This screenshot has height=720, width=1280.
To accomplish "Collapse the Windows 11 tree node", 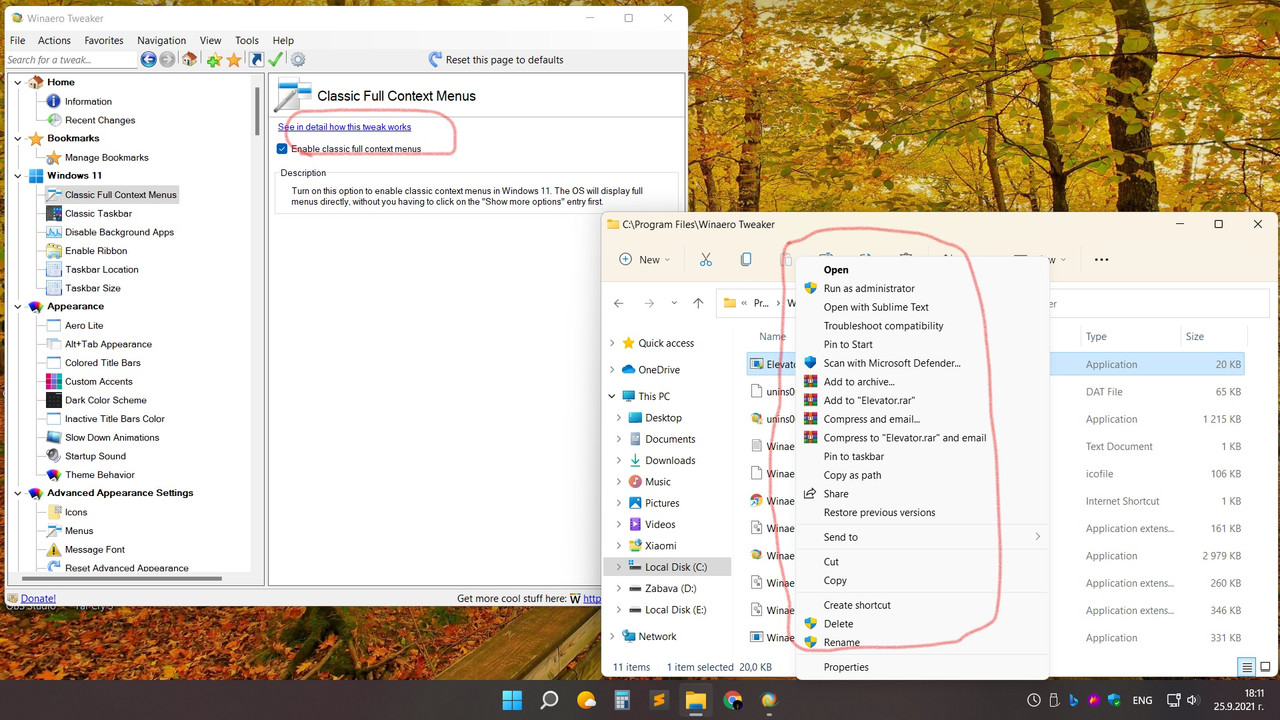I will pos(20,176).
